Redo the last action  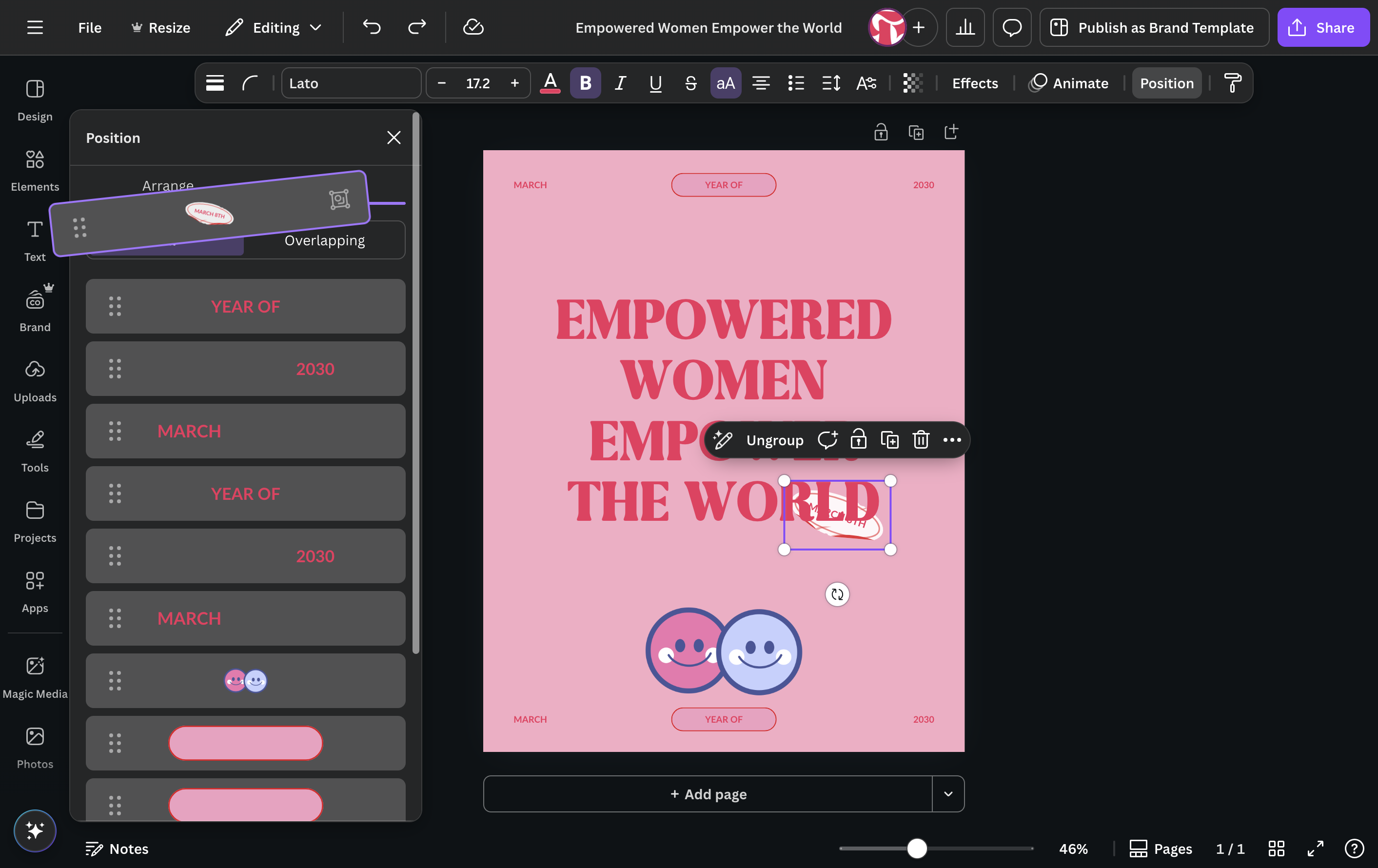click(416, 27)
